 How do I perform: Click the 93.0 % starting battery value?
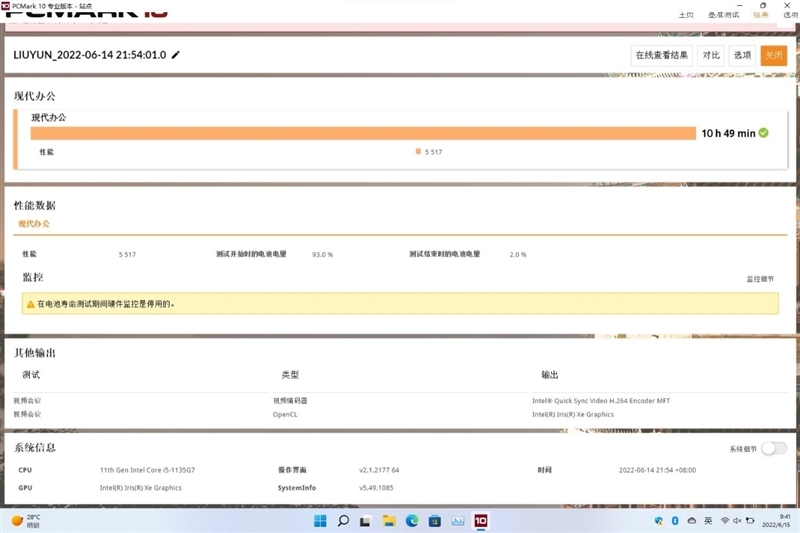(x=322, y=255)
